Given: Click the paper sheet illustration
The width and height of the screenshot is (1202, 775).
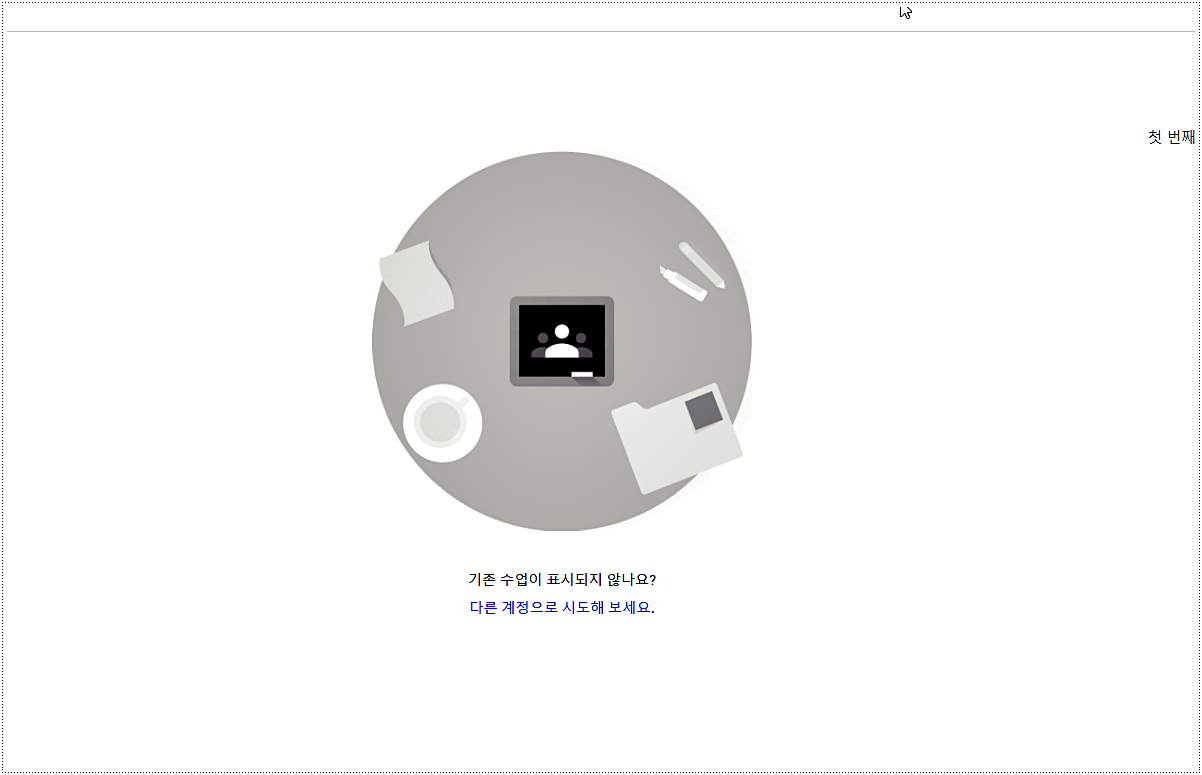Looking at the screenshot, I should (416, 283).
